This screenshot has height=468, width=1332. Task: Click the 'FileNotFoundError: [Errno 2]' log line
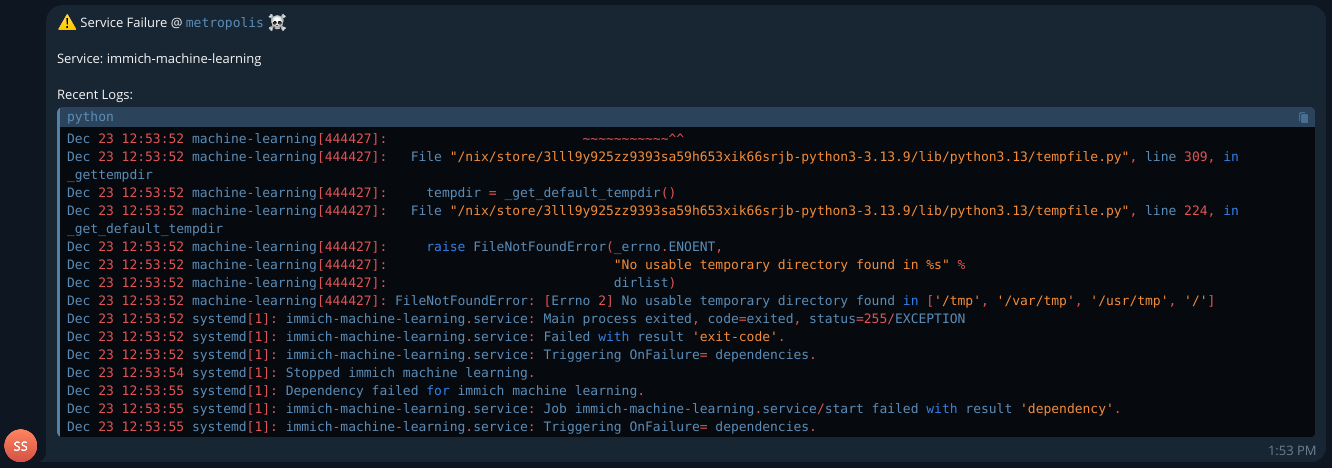(640, 301)
